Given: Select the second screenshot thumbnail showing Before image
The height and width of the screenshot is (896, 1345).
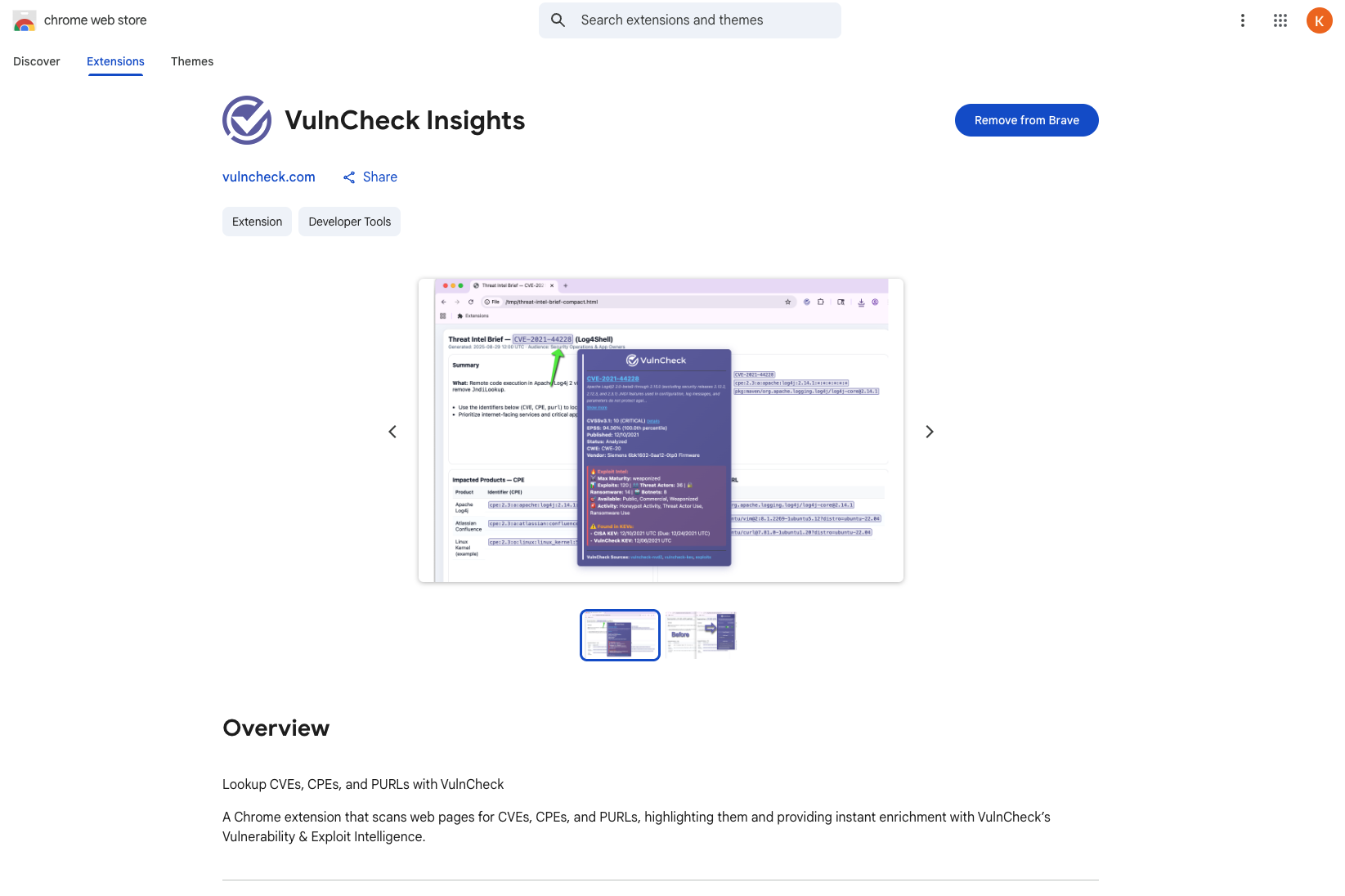Looking at the screenshot, I should click(701, 635).
